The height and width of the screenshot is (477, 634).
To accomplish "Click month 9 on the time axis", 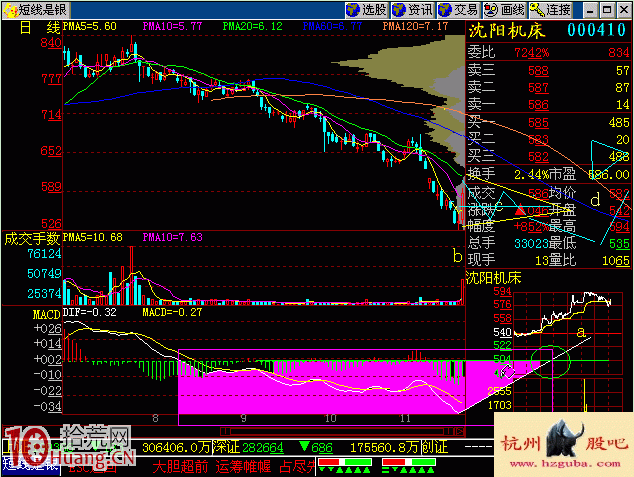I will pos(243,418).
